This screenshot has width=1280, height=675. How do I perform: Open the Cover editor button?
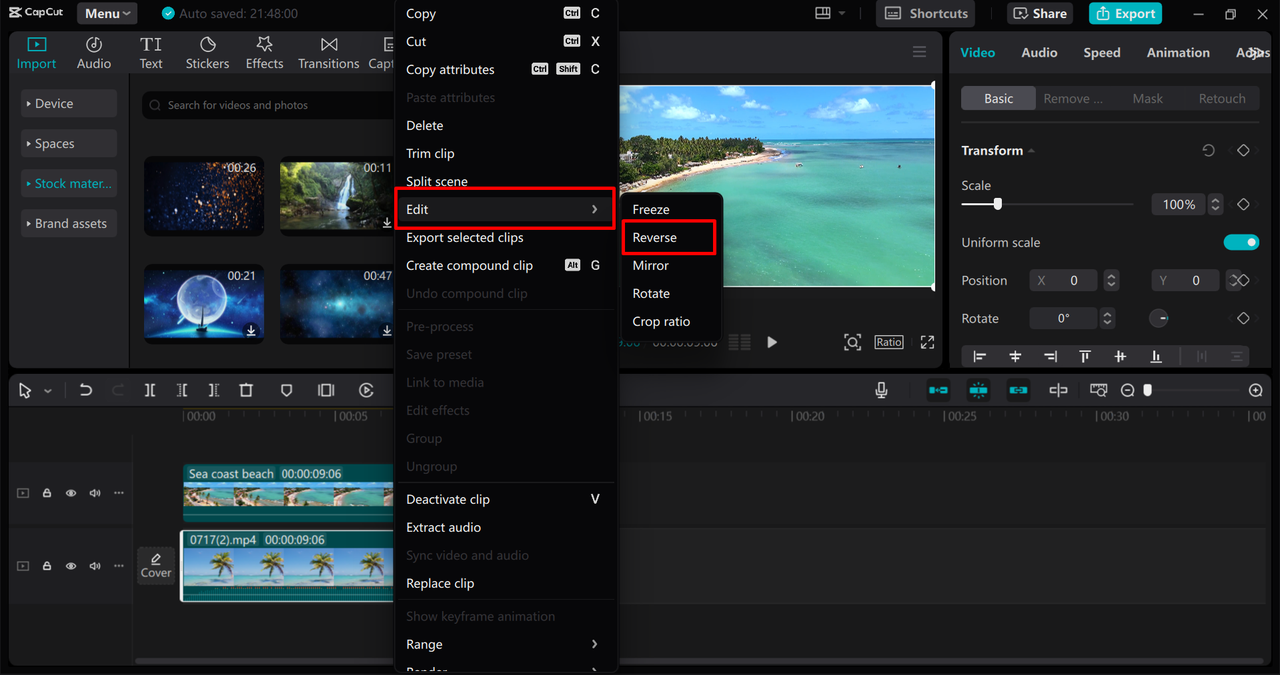[156, 566]
